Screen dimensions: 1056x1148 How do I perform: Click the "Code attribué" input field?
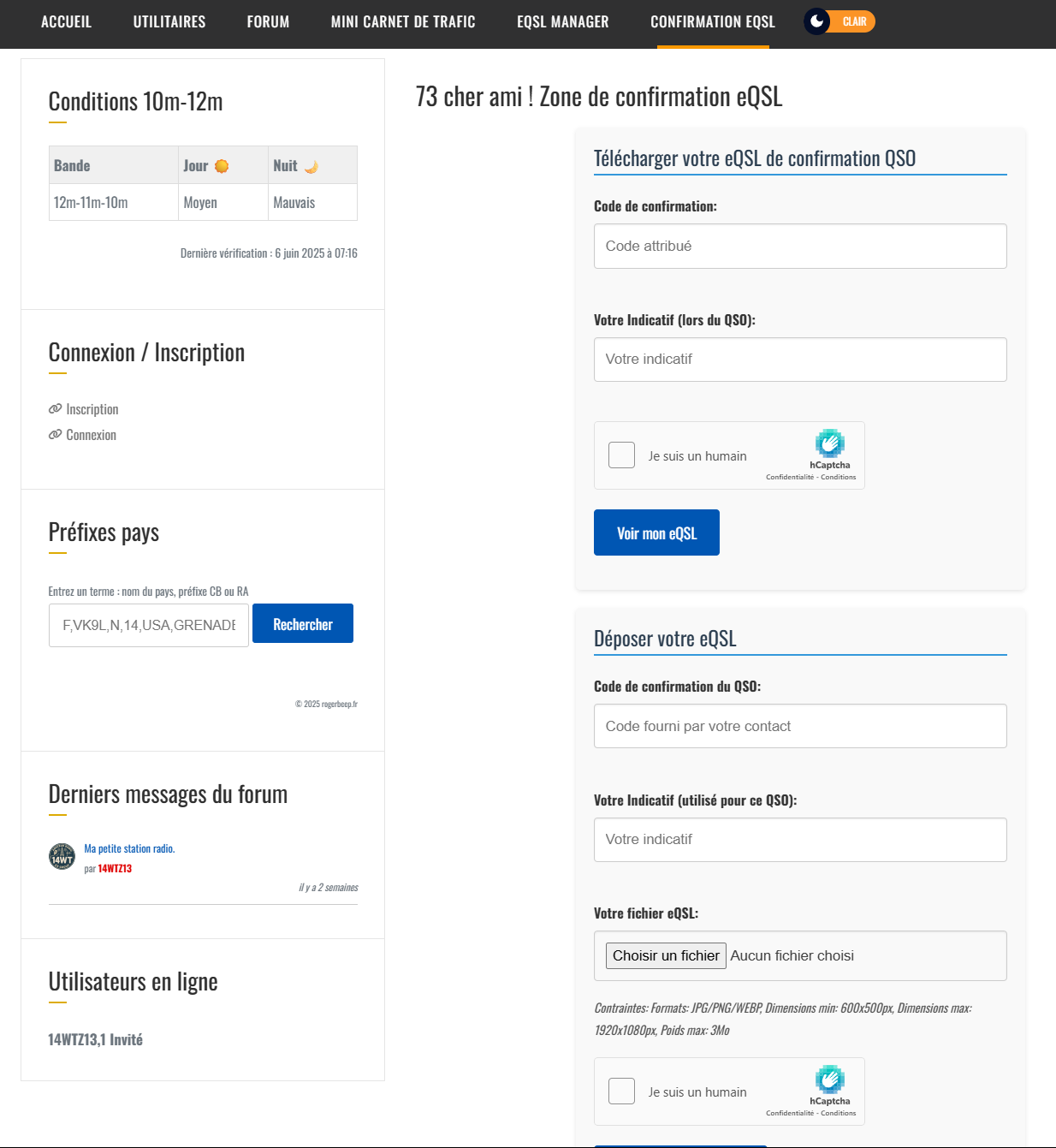coord(800,247)
